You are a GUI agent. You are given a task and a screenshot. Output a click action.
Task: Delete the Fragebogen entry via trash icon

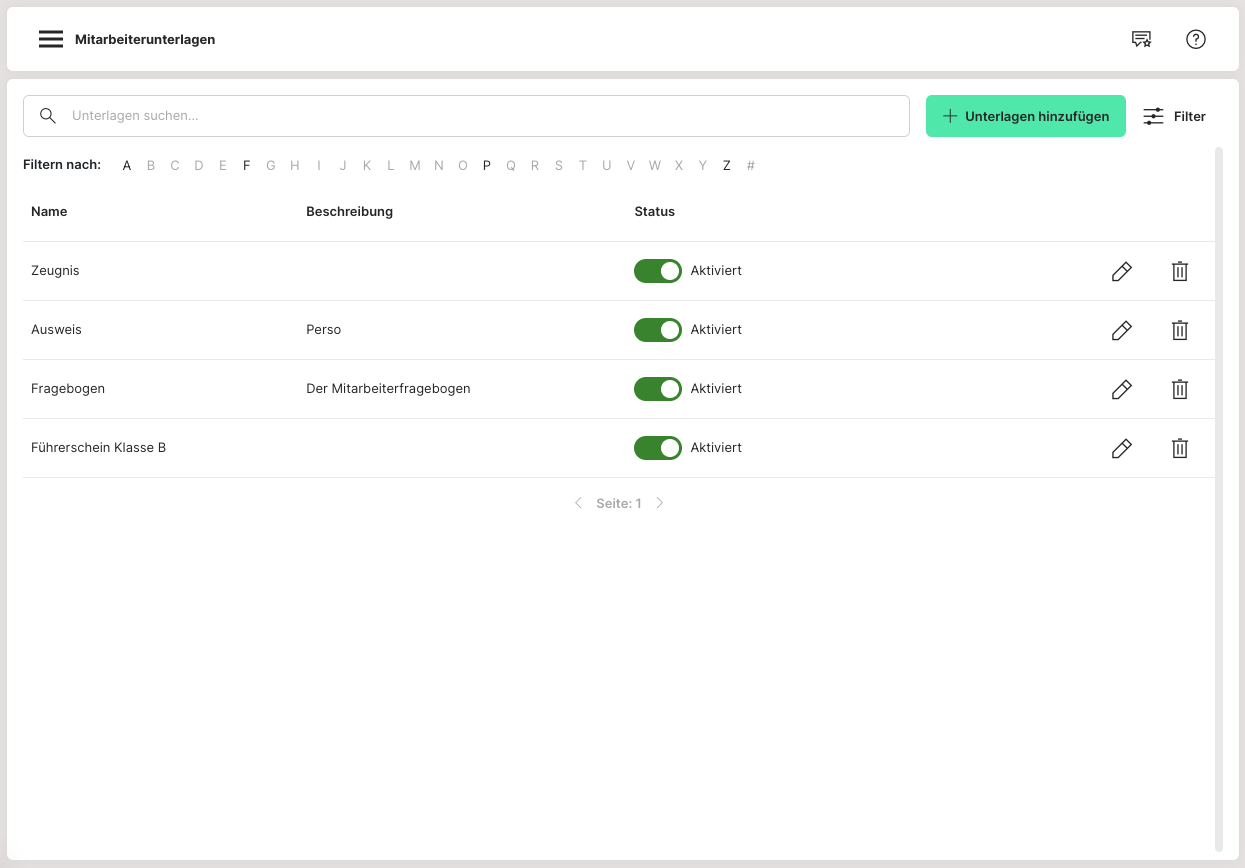pyautogui.click(x=1180, y=389)
